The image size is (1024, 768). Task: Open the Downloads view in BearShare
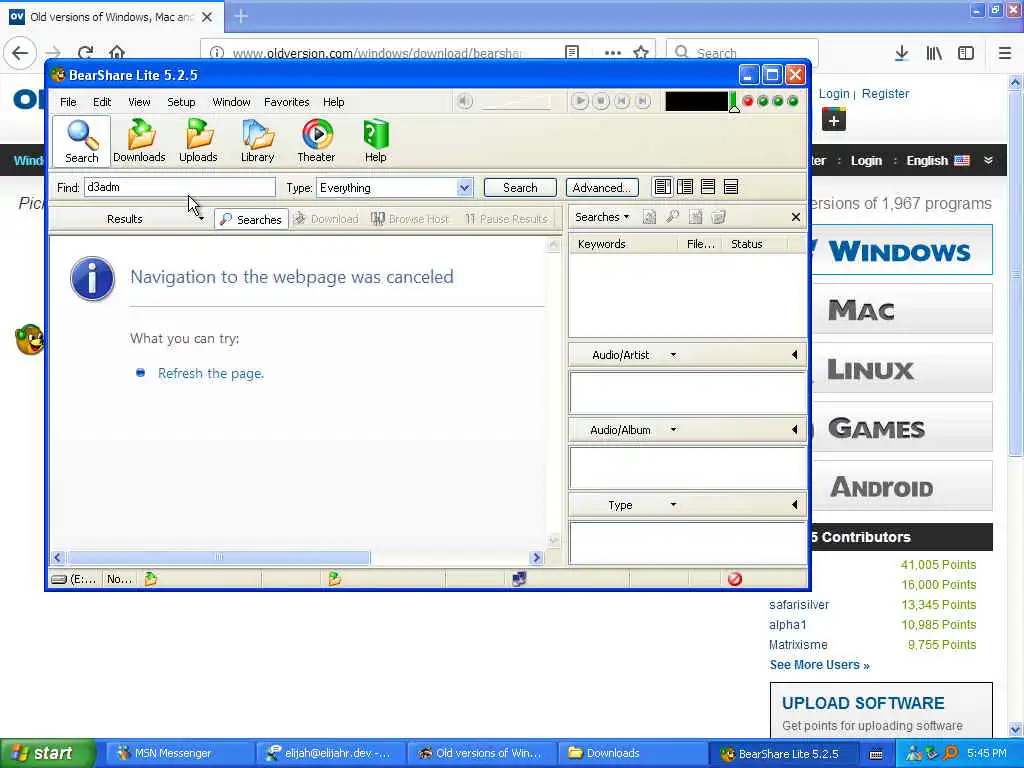tap(139, 141)
